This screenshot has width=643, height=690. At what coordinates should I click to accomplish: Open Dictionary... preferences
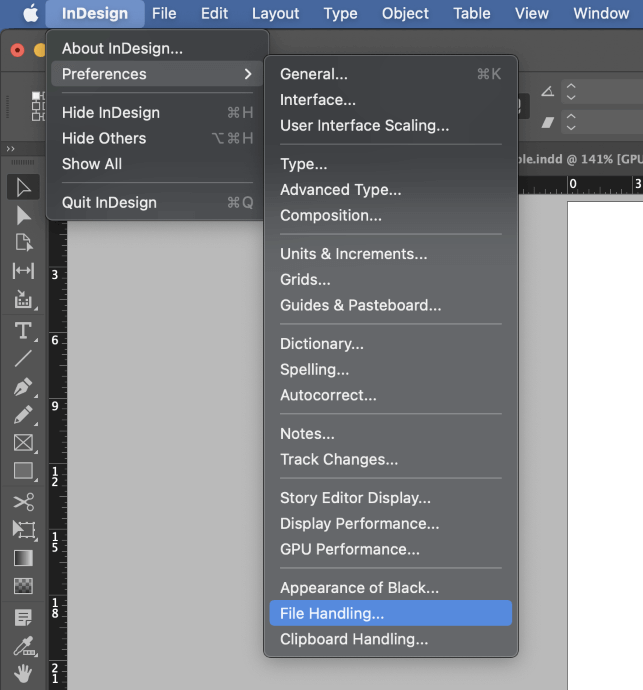click(x=391, y=344)
